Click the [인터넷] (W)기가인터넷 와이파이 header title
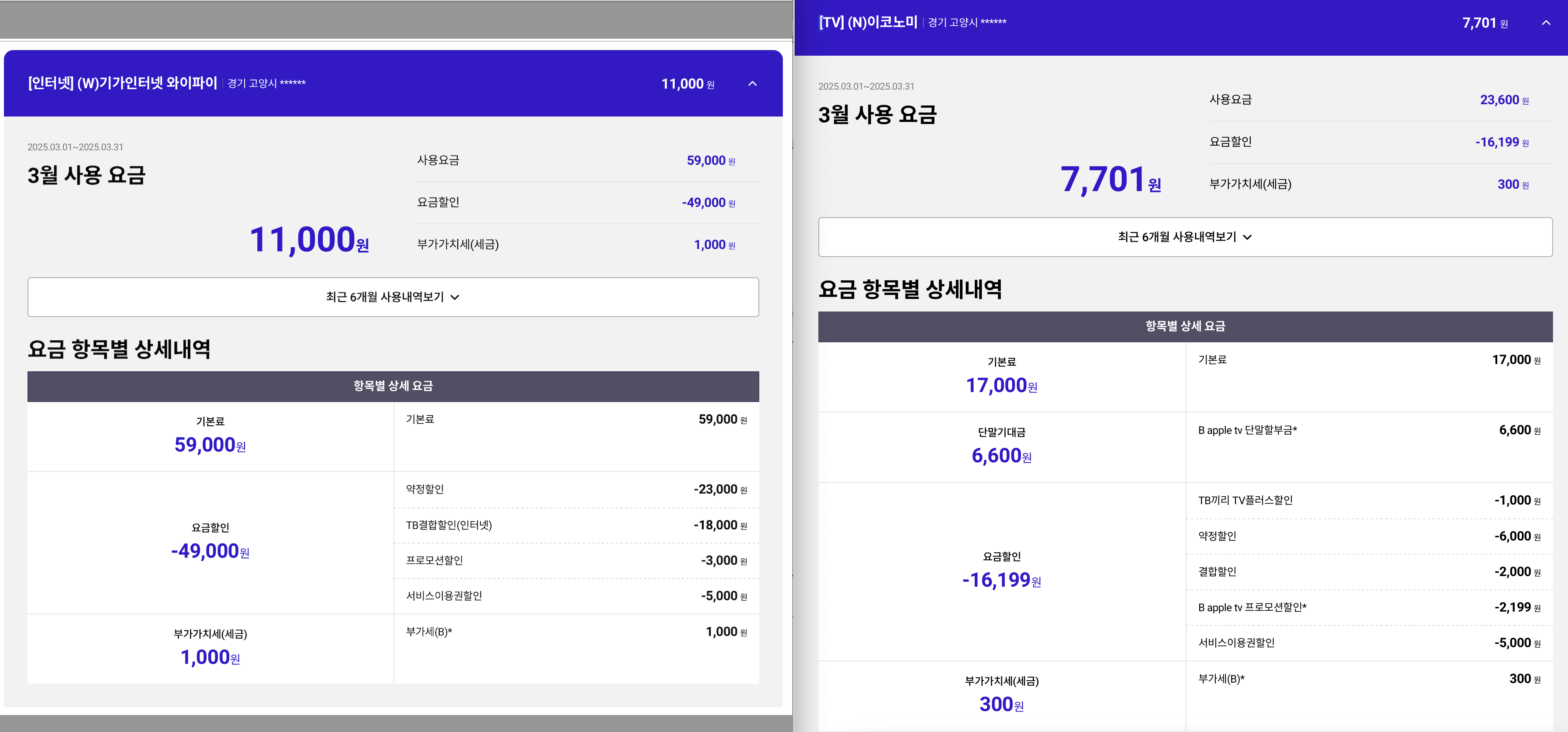Screen dimensions: 1568x732 point(122,83)
